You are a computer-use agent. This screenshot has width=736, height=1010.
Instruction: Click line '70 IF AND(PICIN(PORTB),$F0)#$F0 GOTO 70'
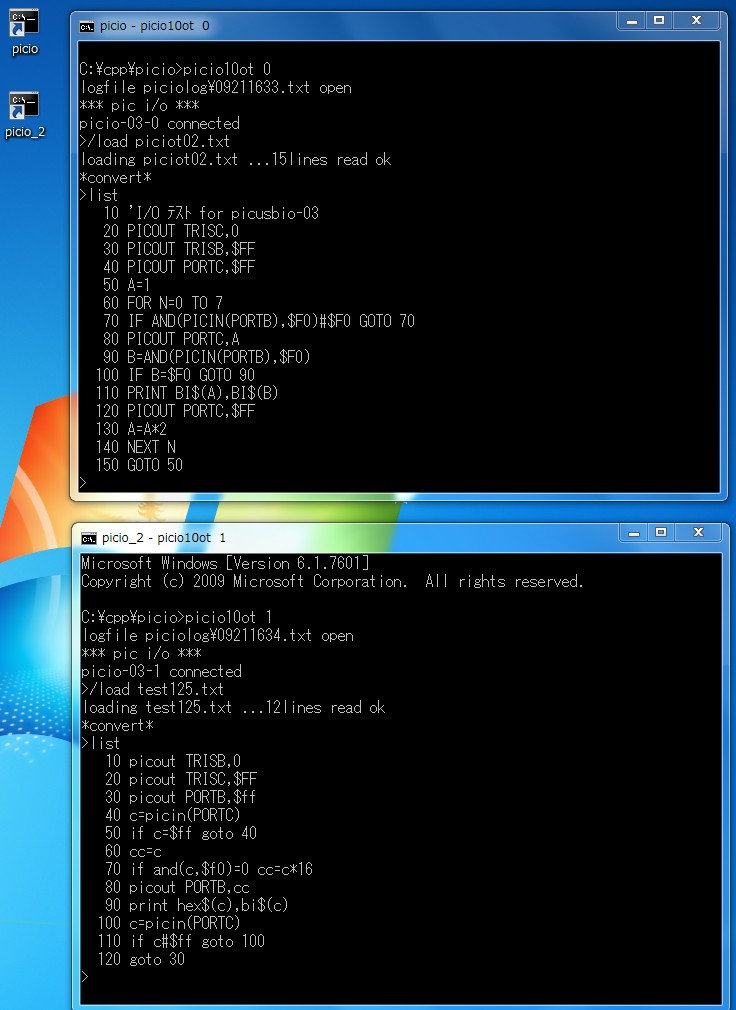(x=259, y=321)
